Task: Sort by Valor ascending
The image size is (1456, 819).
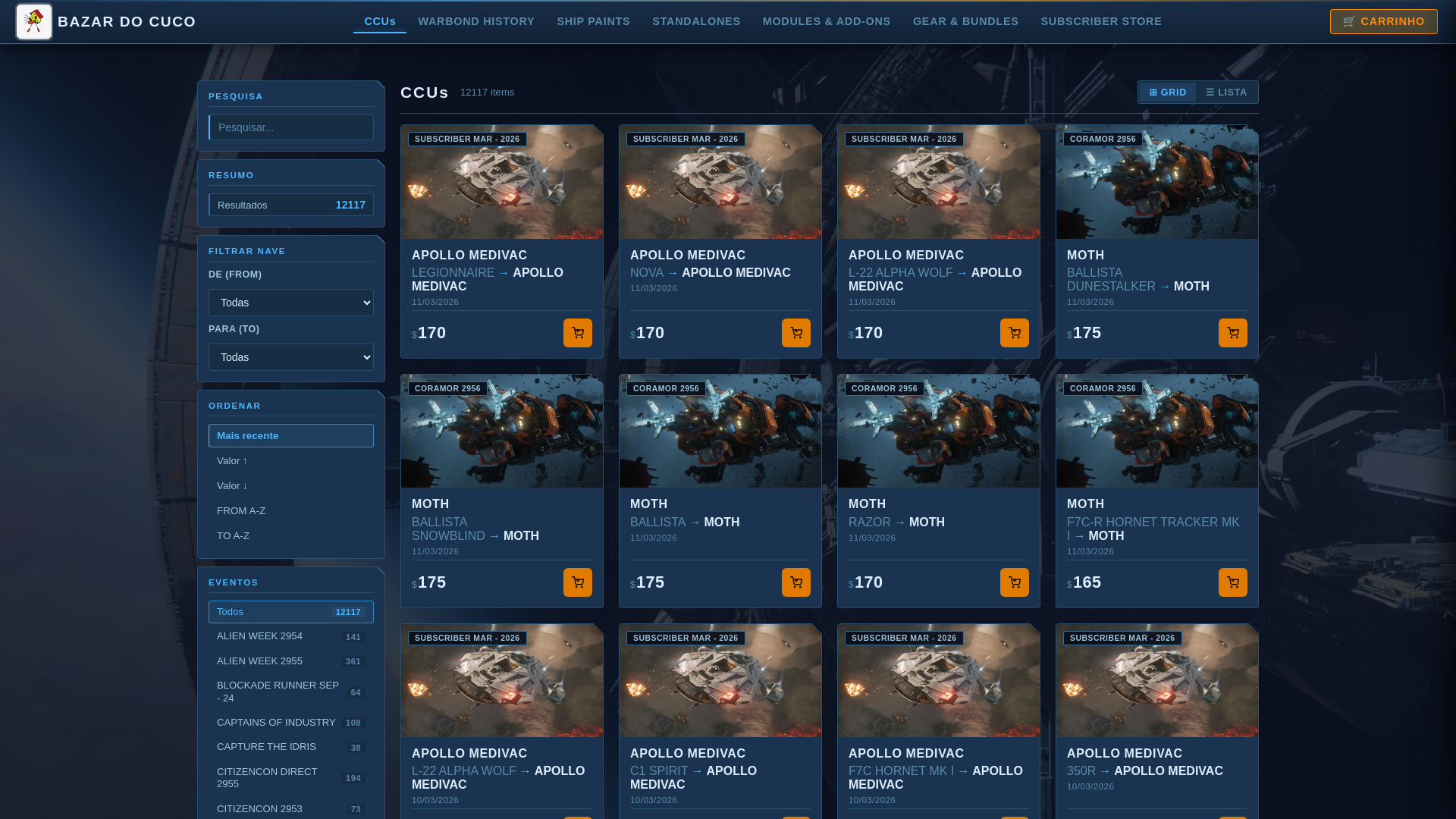Action: tap(291, 461)
